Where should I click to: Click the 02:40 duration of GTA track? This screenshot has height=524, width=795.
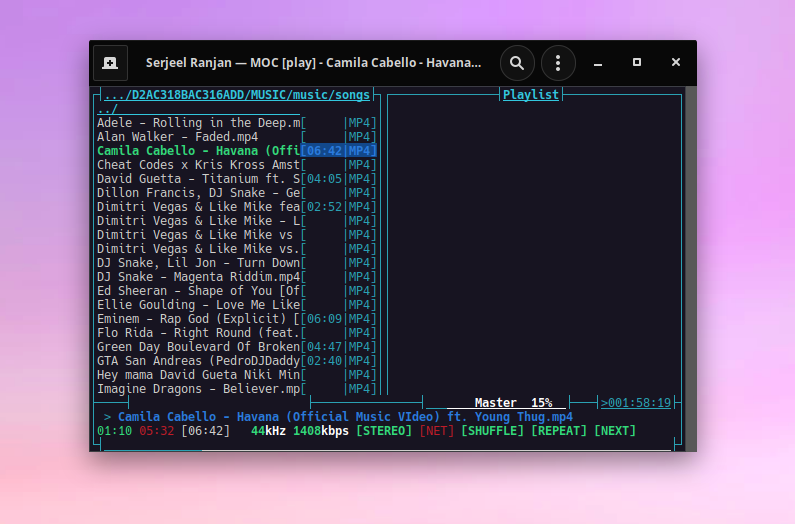coord(324,361)
